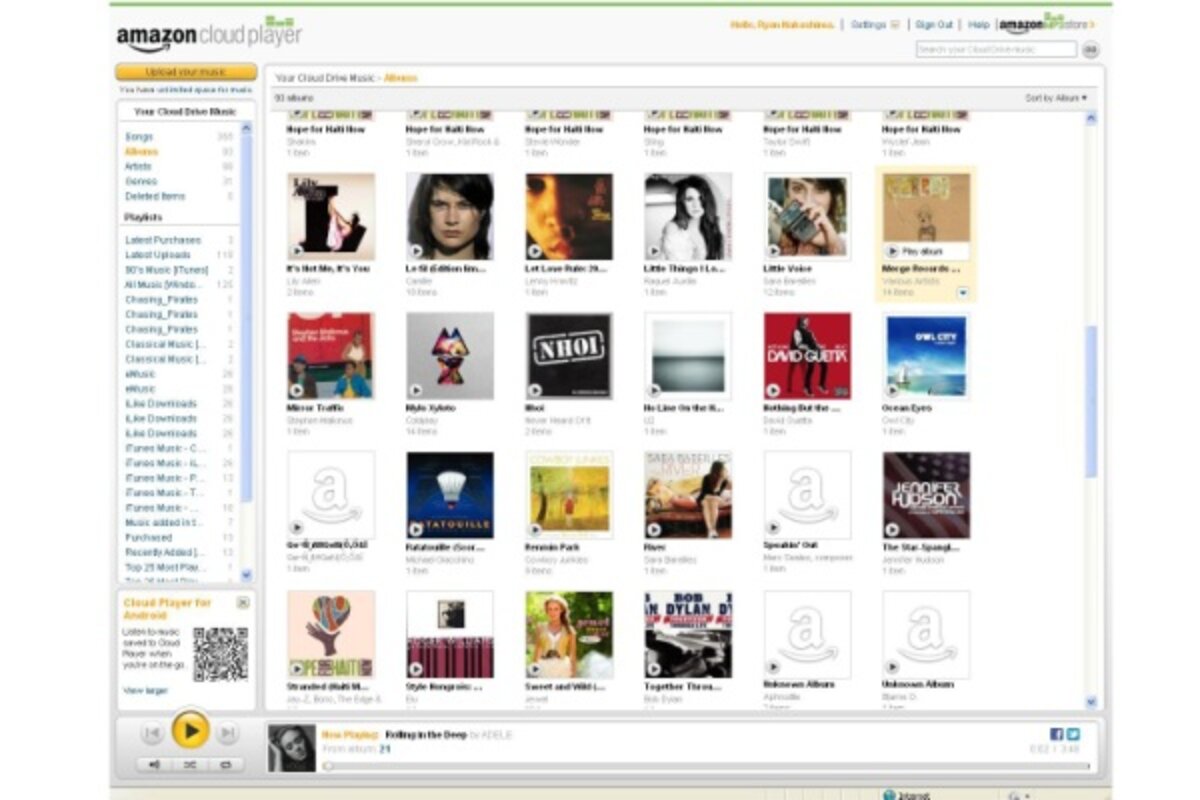The width and height of the screenshot is (1200, 800).
Task: Open the 90's Music playlist
Action: (x=166, y=270)
